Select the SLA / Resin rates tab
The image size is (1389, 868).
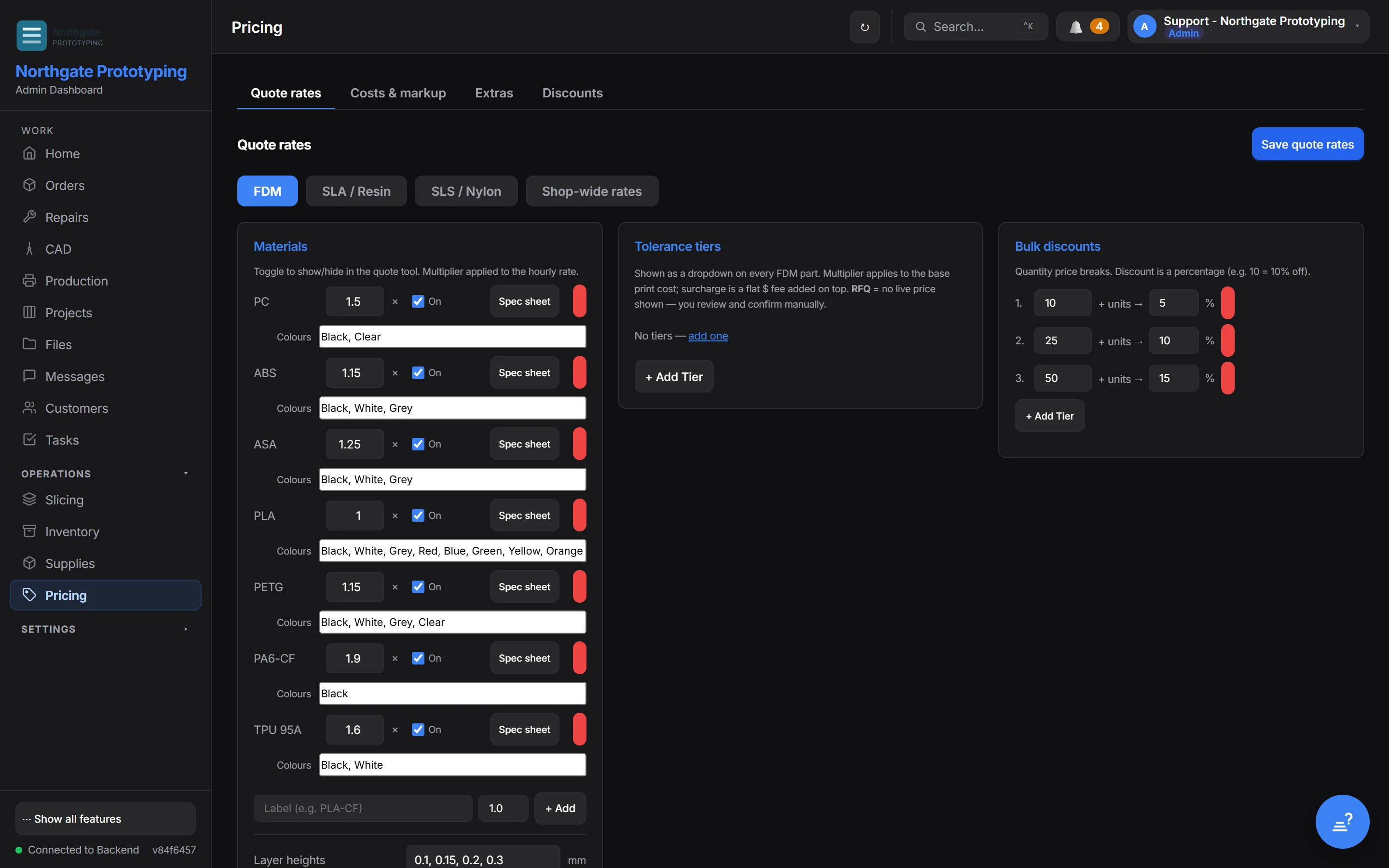356,191
